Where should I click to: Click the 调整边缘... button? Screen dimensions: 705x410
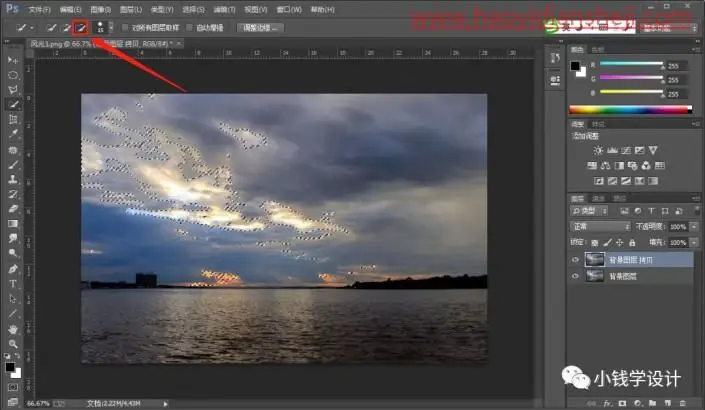point(260,28)
